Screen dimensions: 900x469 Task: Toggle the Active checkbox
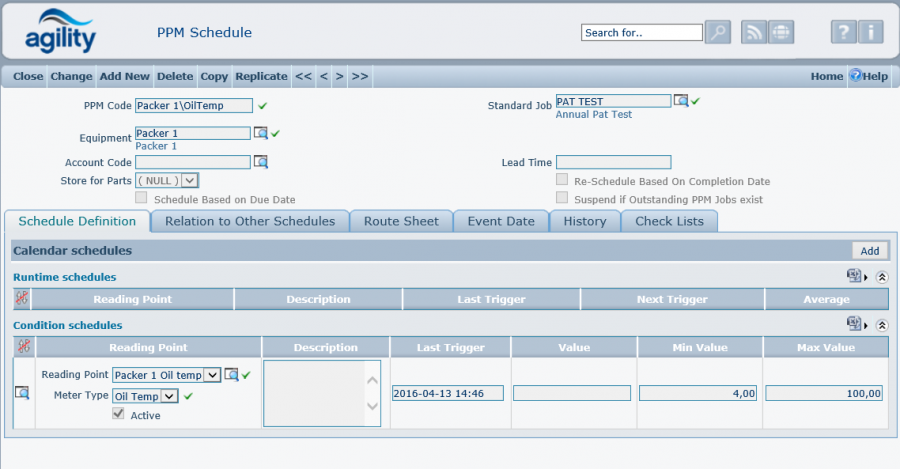120,415
